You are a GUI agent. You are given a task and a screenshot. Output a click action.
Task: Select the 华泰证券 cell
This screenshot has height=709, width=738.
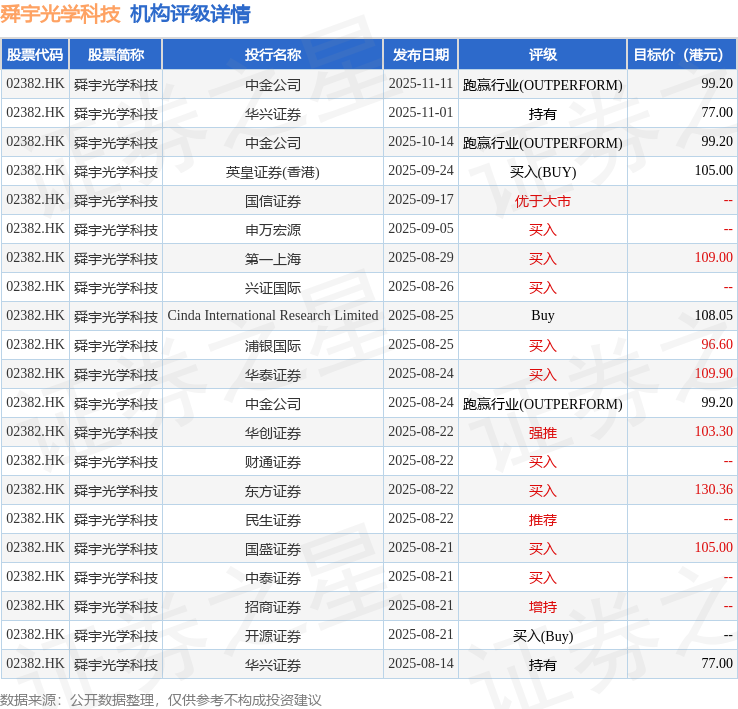coord(273,375)
